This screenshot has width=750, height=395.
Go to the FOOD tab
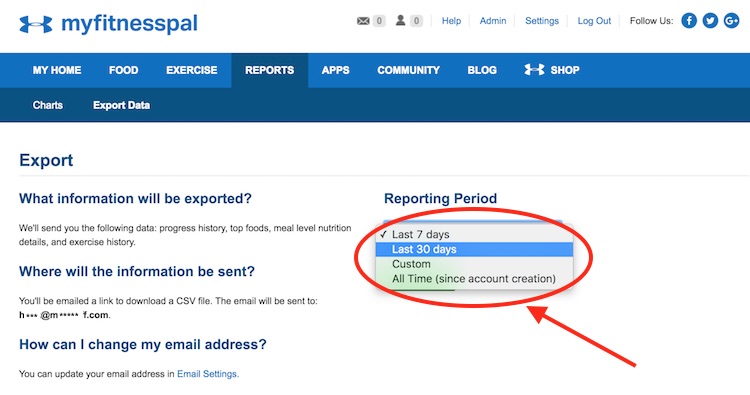[x=123, y=70]
